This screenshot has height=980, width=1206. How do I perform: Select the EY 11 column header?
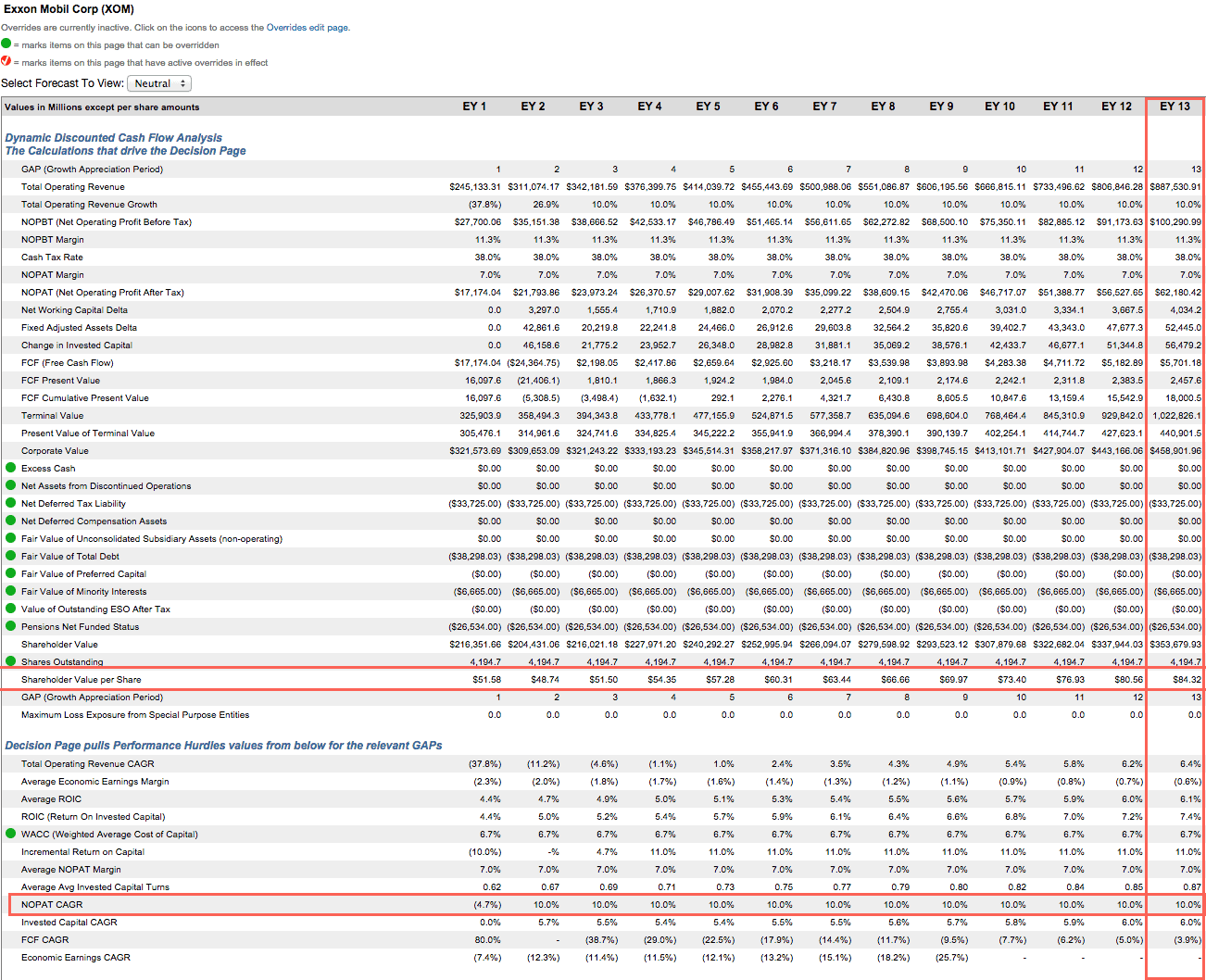pos(1058,107)
